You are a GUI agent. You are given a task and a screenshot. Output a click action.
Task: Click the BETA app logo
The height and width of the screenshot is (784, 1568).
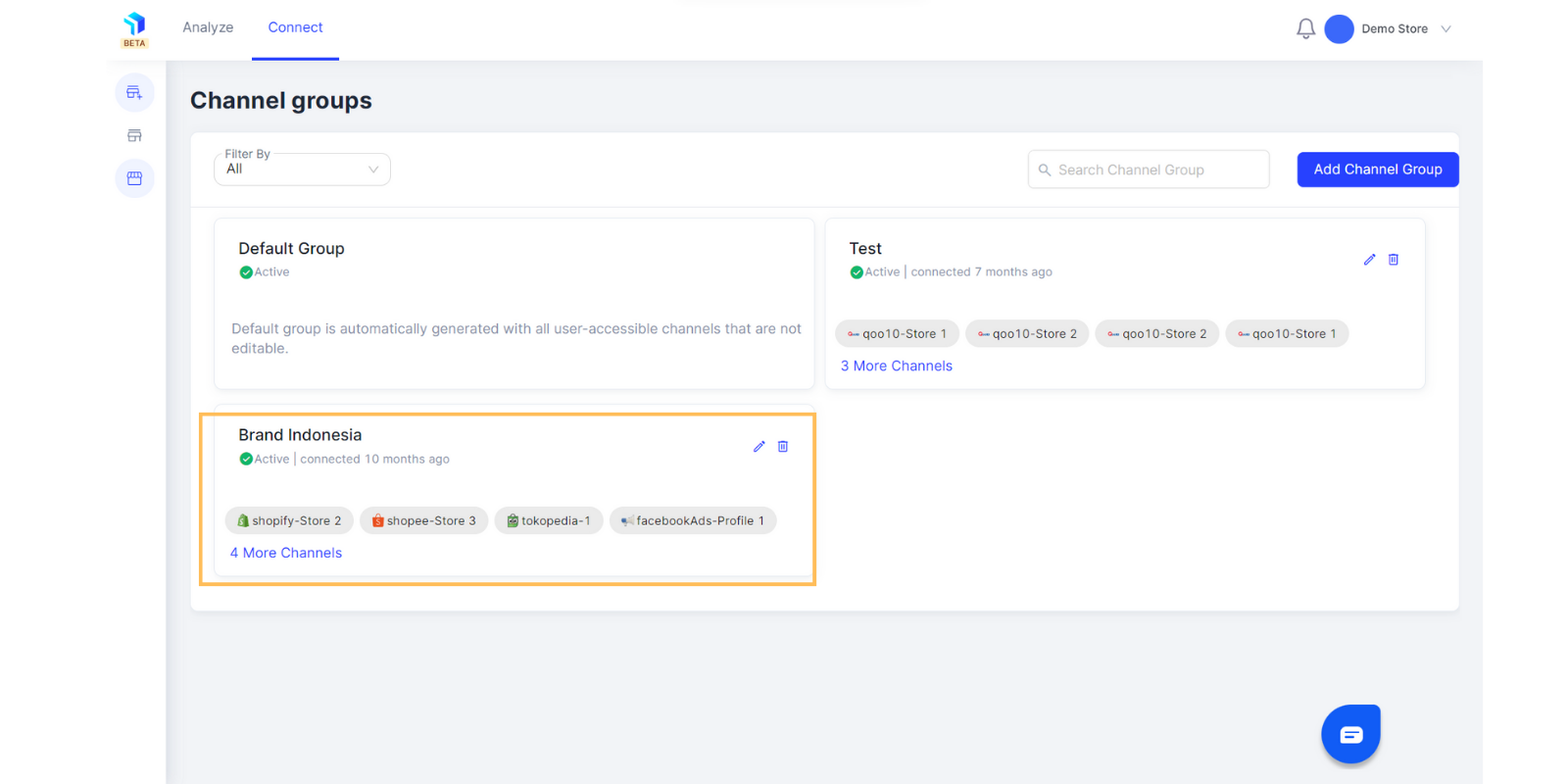[x=134, y=29]
